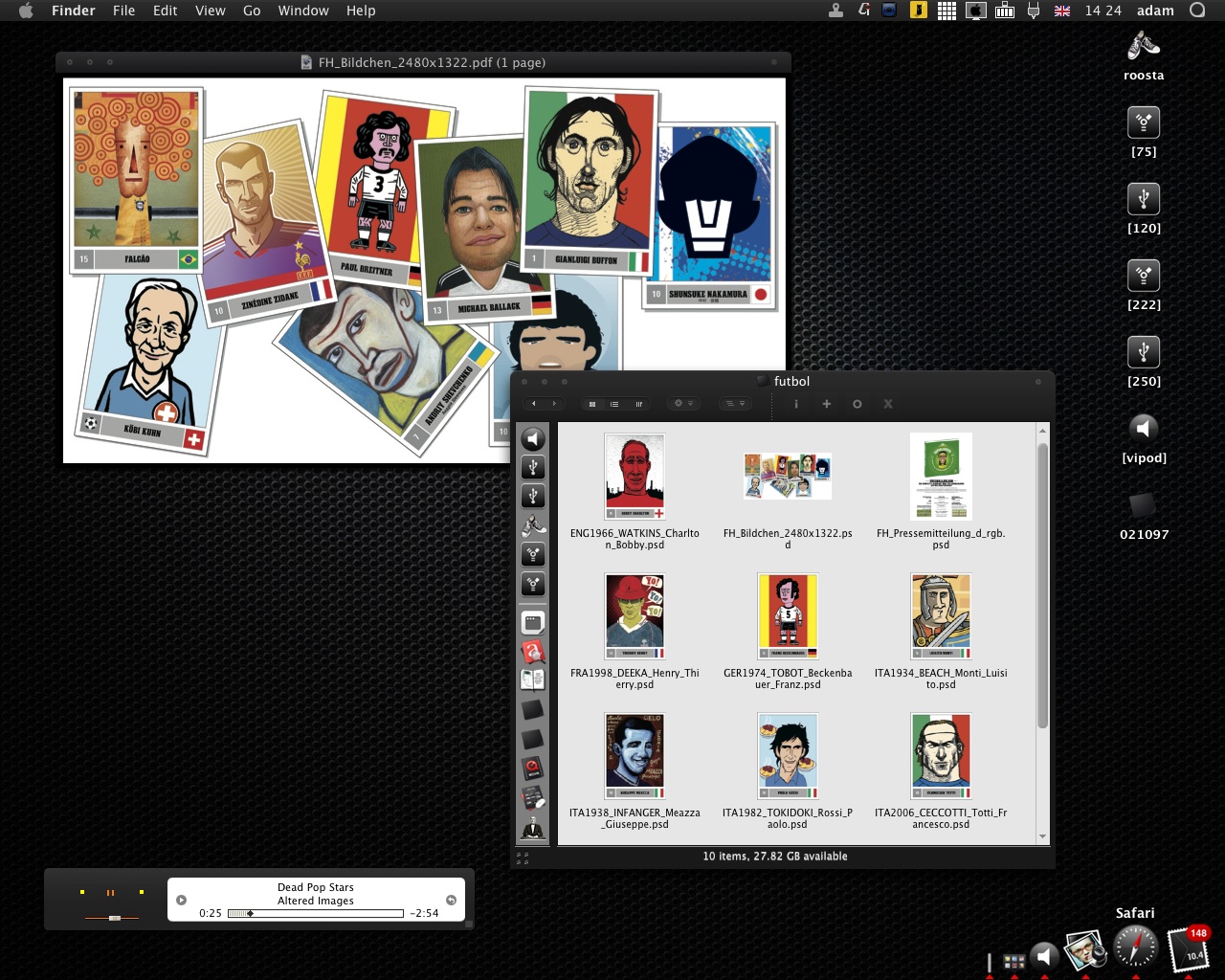The width and height of the screenshot is (1225, 980).
Task: Select ITA1934_BEACH_Monti_Luisito.psd thumbnail
Action: [x=941, y=616]
